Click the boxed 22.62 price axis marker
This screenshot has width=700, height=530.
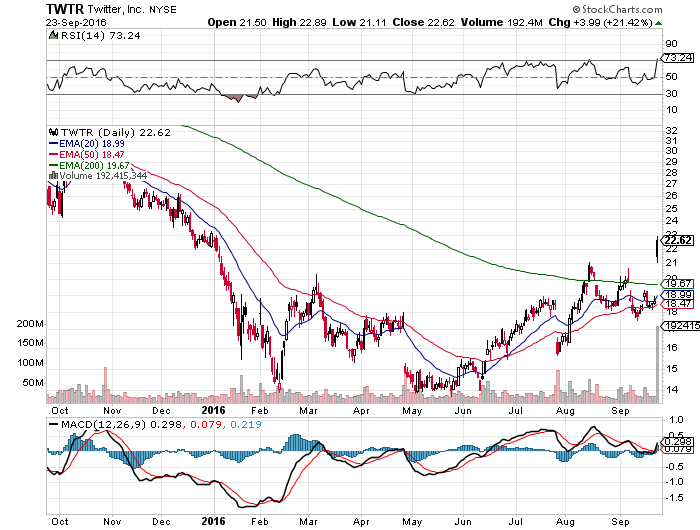678,240
